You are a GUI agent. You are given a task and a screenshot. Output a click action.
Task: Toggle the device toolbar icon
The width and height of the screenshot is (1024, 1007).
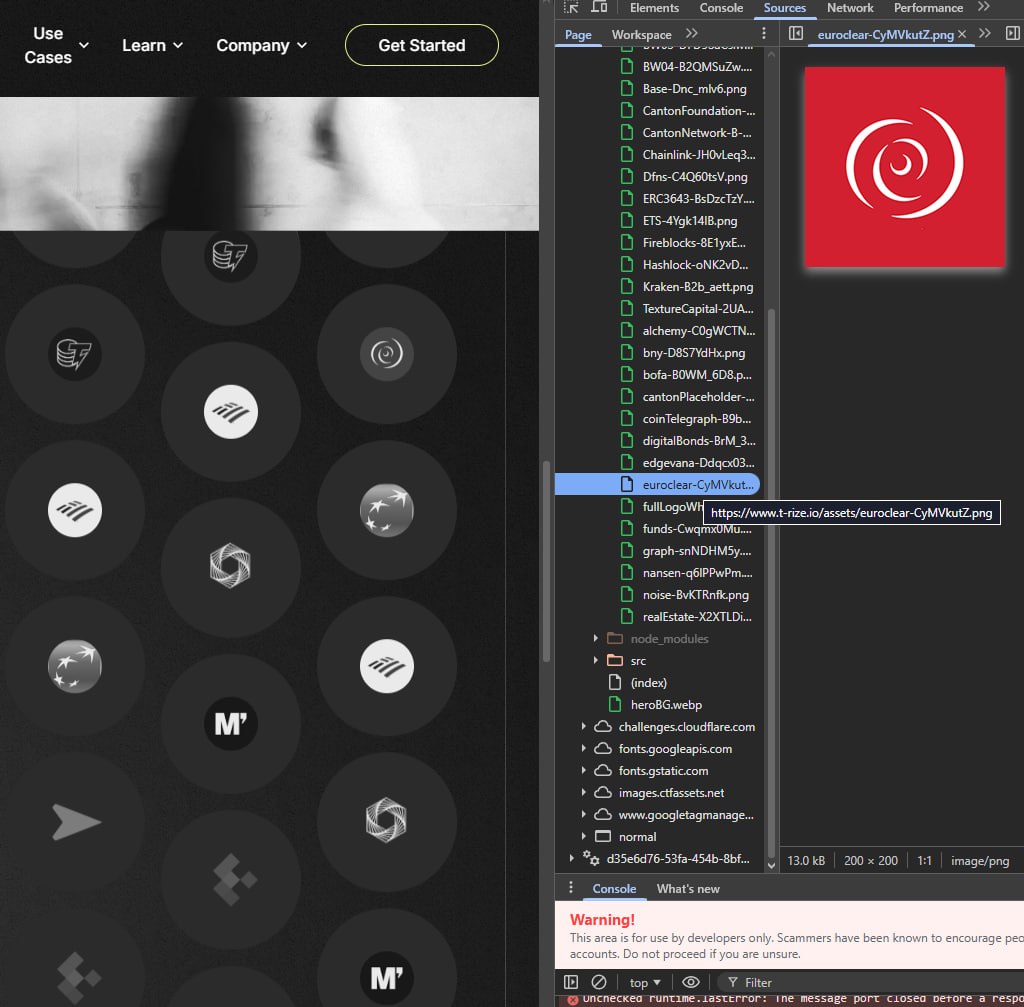click(600, 8)
